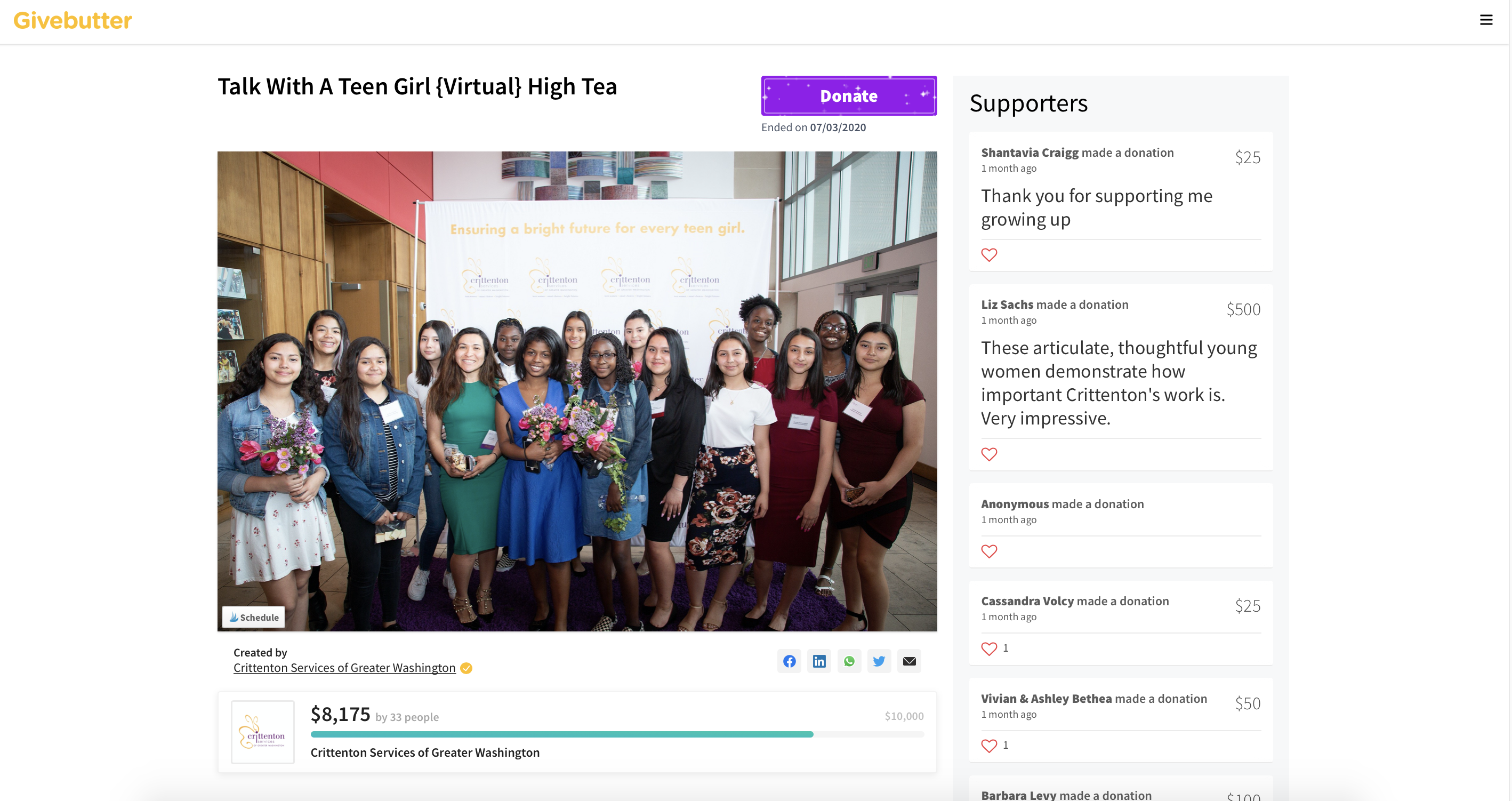Open the hamburger menu

(1485, 20)
